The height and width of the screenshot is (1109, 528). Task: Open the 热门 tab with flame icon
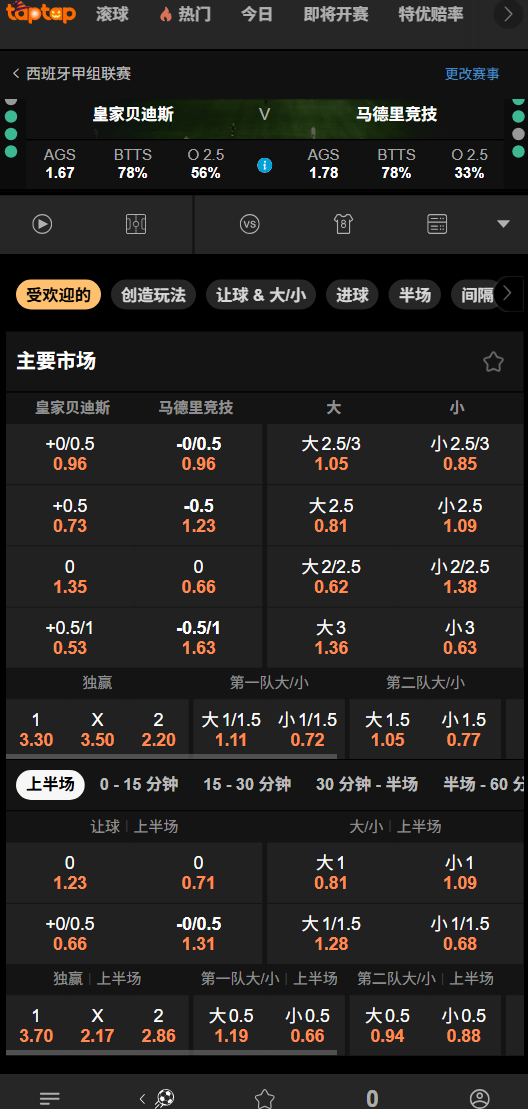click(185, 14)
